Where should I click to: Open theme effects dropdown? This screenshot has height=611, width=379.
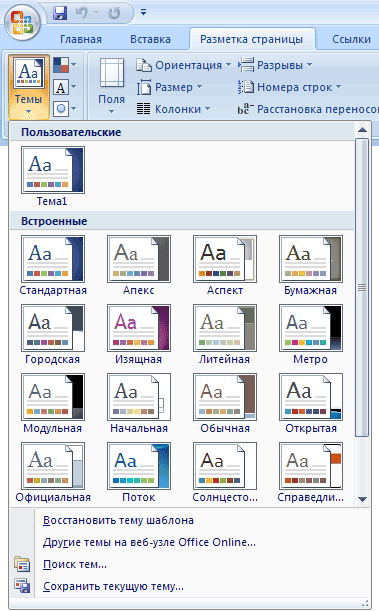tap(65, 109)
